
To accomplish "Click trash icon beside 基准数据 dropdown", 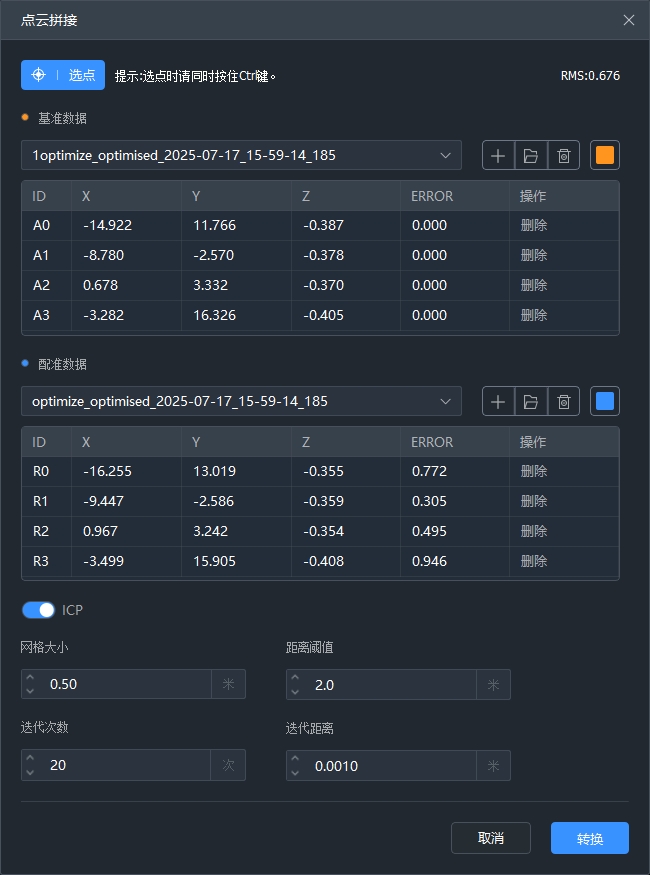I will (564, 156).
